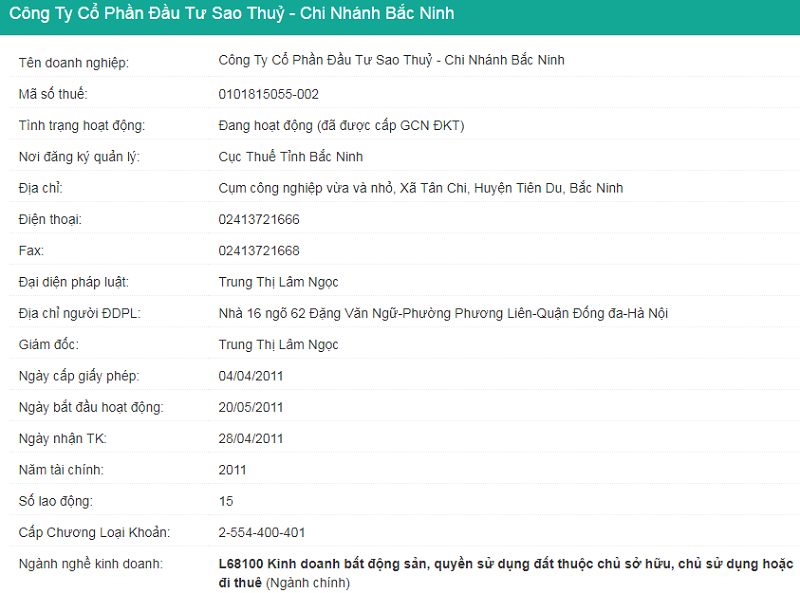Click the director name in 'Giám đốc' row

278,344
